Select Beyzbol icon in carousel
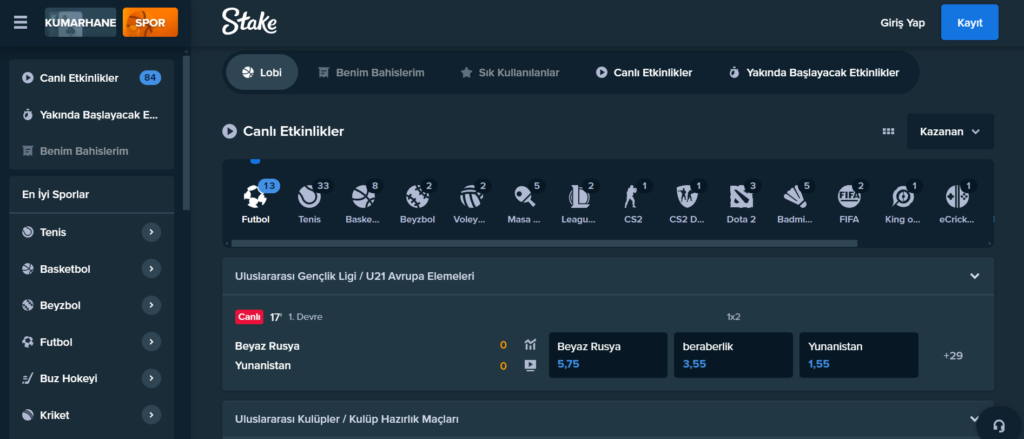The image size is (1024, 439). pos(417,203)
